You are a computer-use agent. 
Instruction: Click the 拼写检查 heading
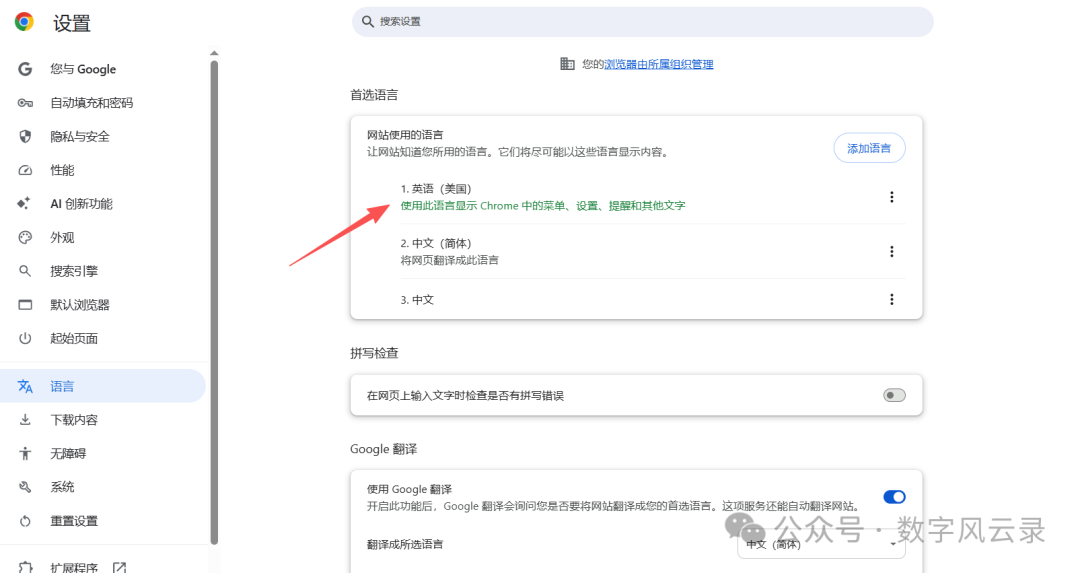click(374, 353)
